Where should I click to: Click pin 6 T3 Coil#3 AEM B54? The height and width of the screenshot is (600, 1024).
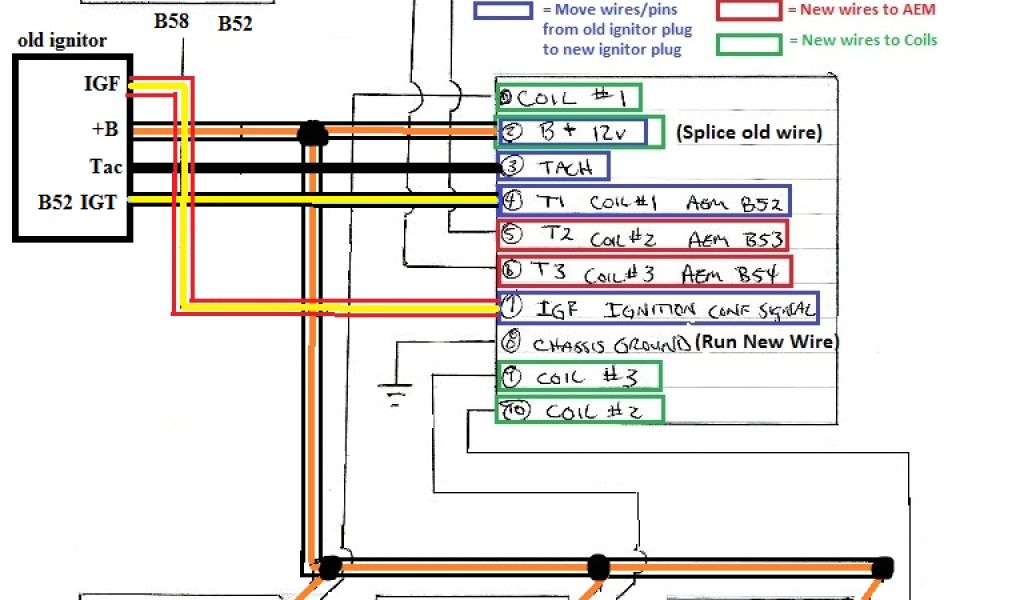click(x=644, y=271)
